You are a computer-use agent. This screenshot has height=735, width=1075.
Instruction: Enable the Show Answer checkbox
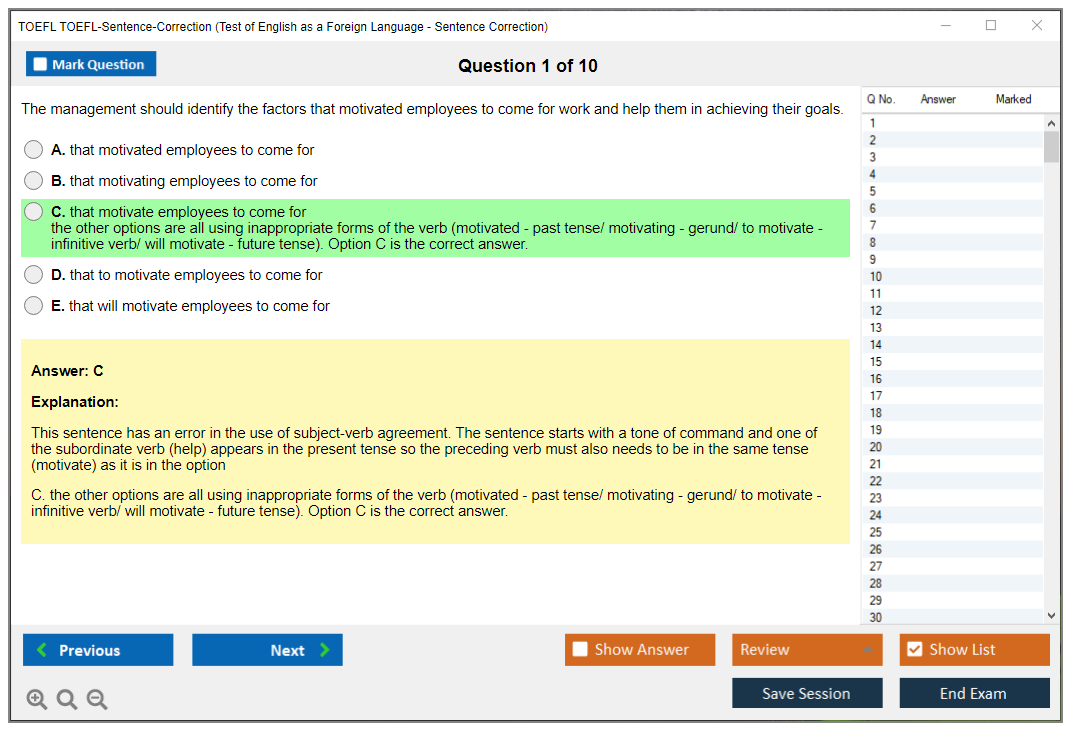580,650
